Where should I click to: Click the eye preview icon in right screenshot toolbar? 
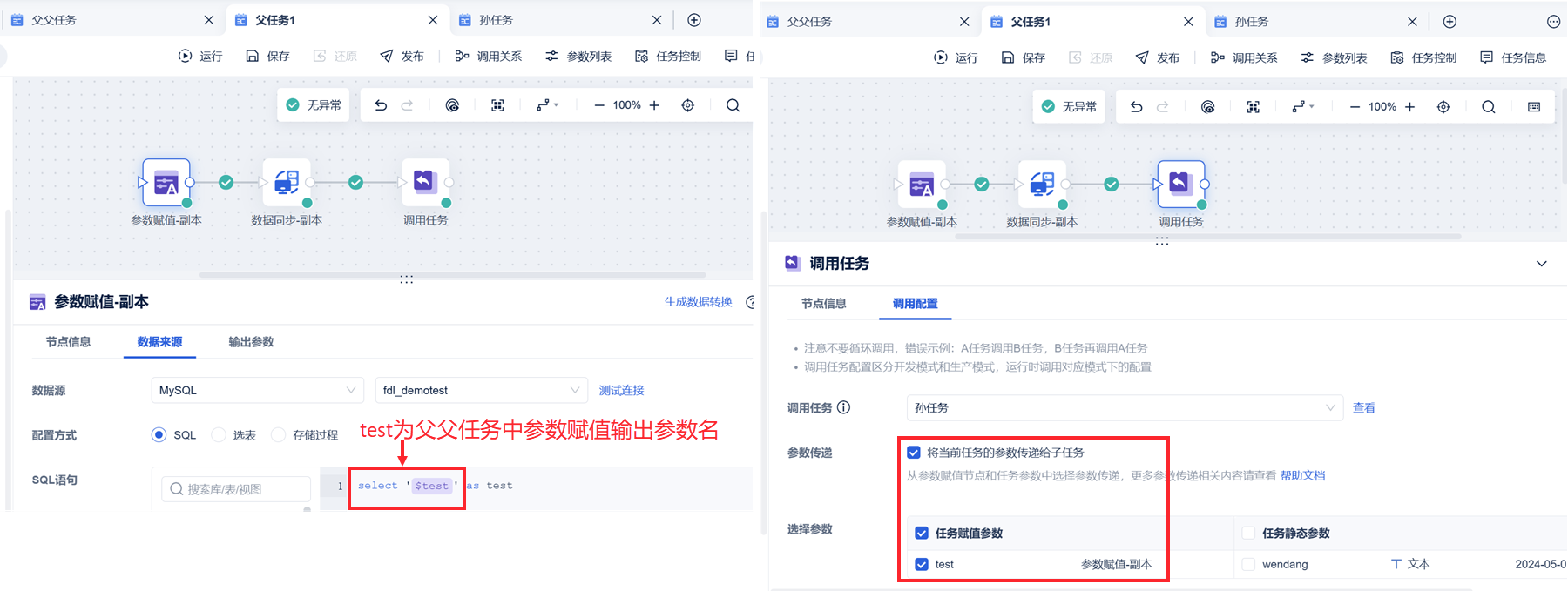pyautogui.click(x=1207, y=107)
